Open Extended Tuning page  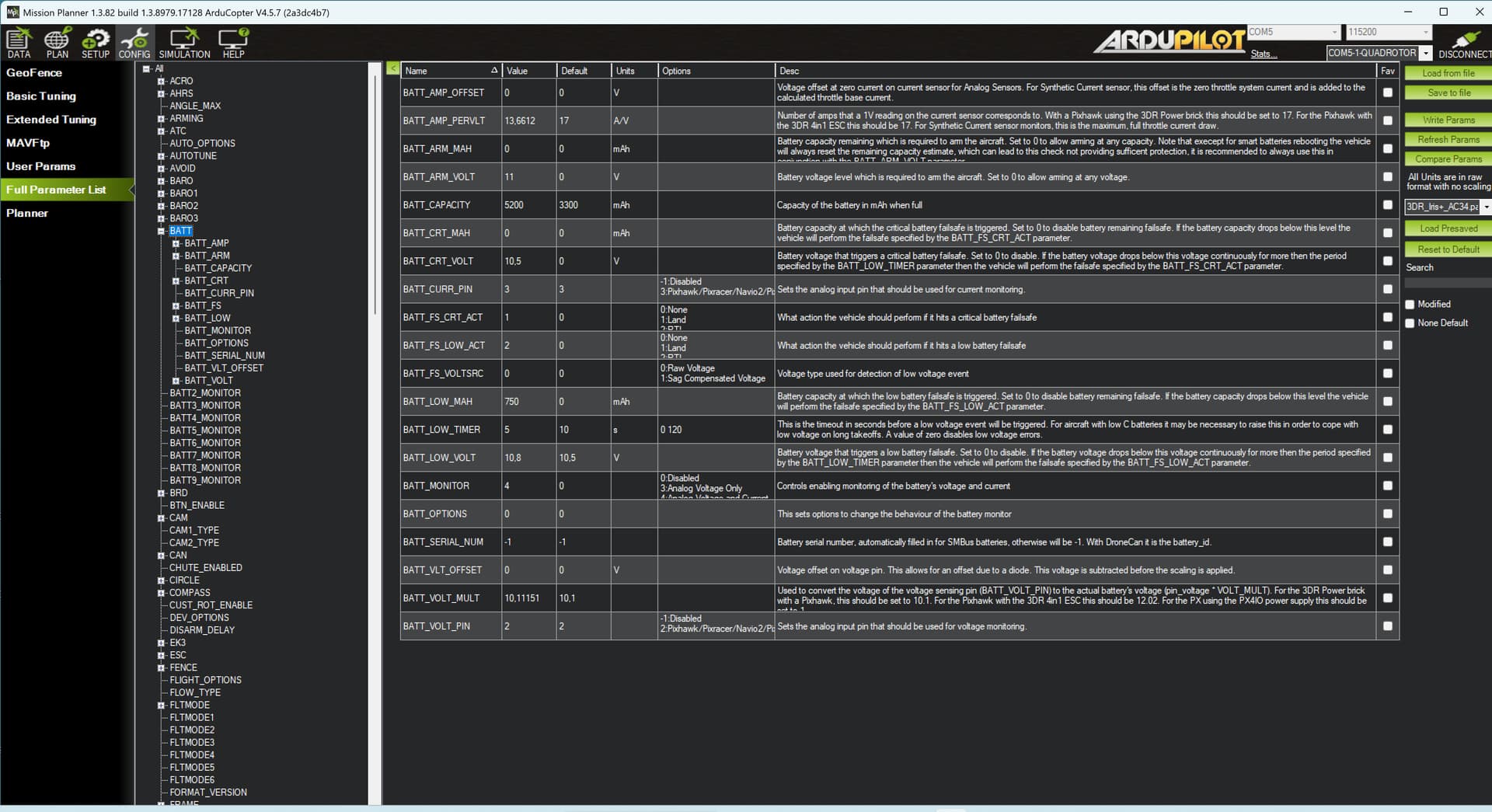51,120
